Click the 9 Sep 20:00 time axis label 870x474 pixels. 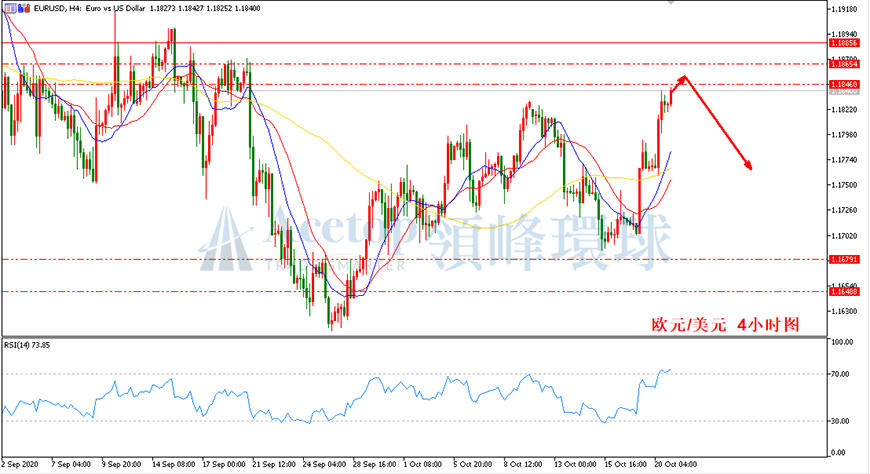122,464
